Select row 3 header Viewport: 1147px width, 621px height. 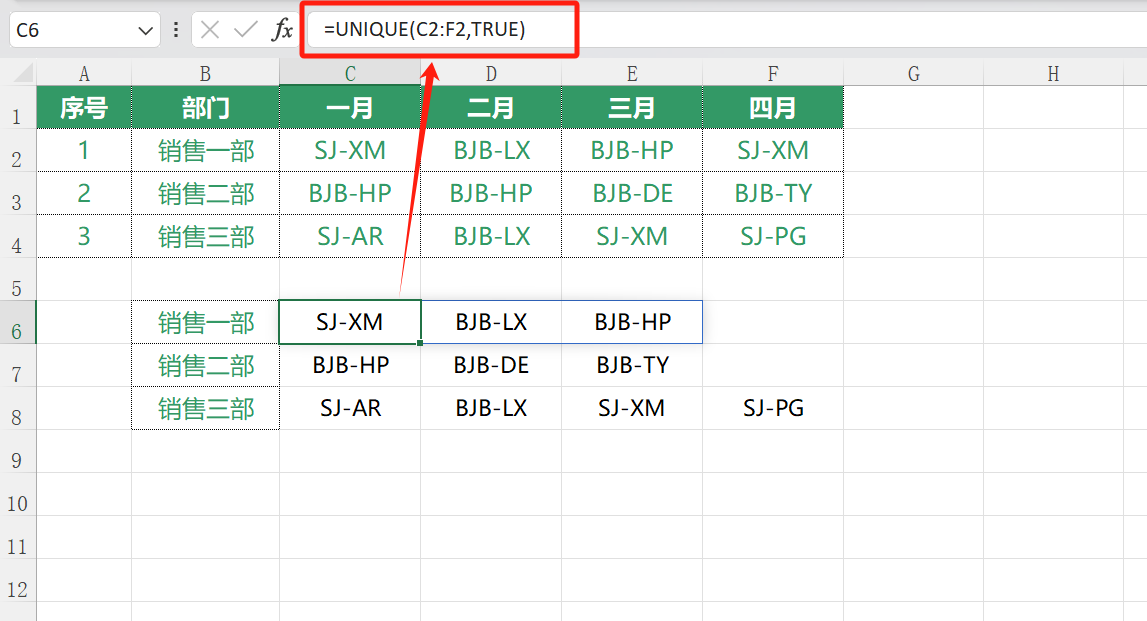(18, 194)
